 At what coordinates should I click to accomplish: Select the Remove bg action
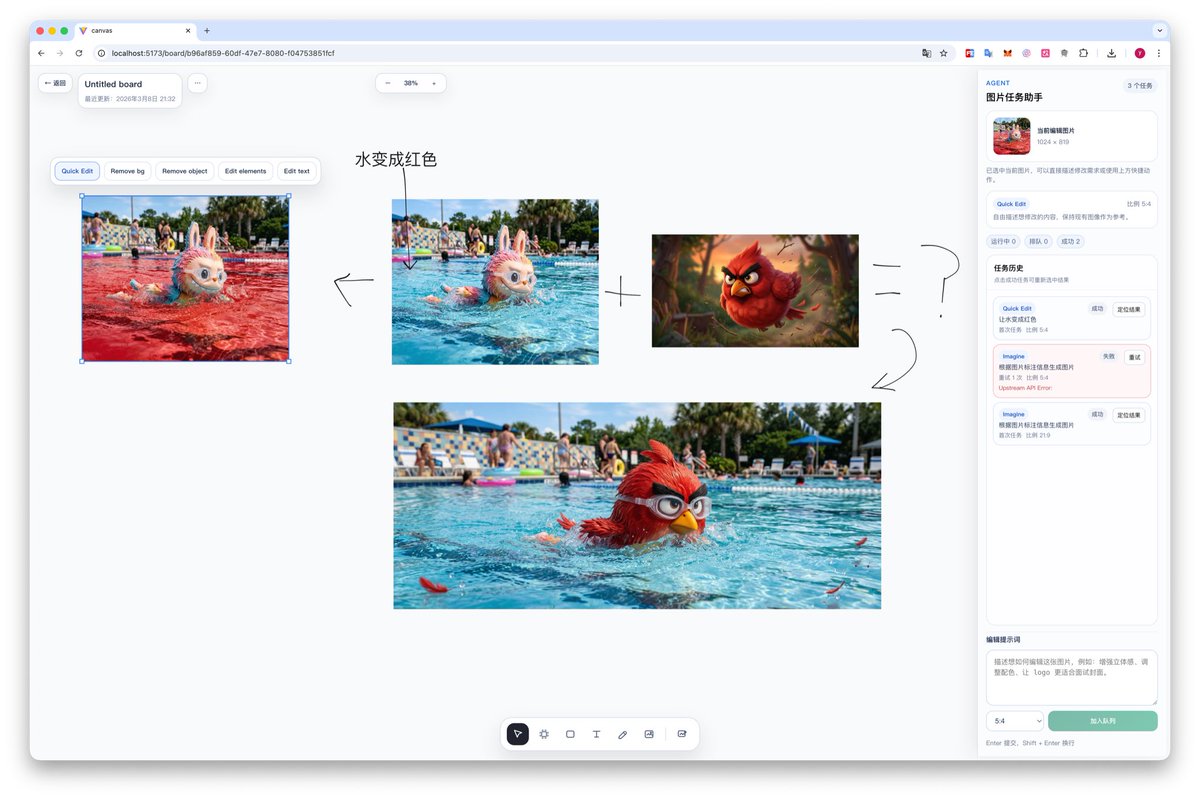point(127,171)
